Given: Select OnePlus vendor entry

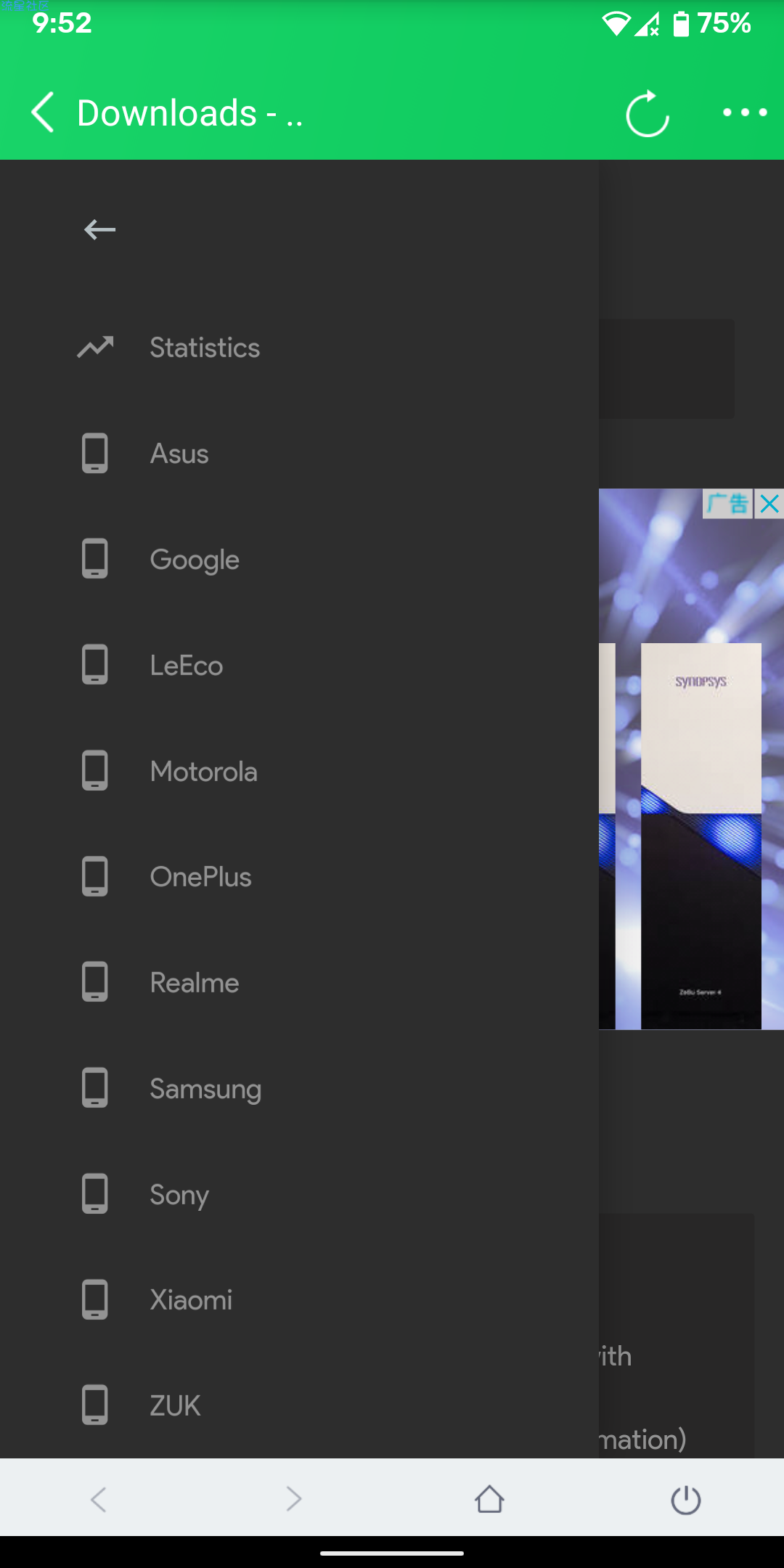Looking at the screenshot, I should [299, 877].
